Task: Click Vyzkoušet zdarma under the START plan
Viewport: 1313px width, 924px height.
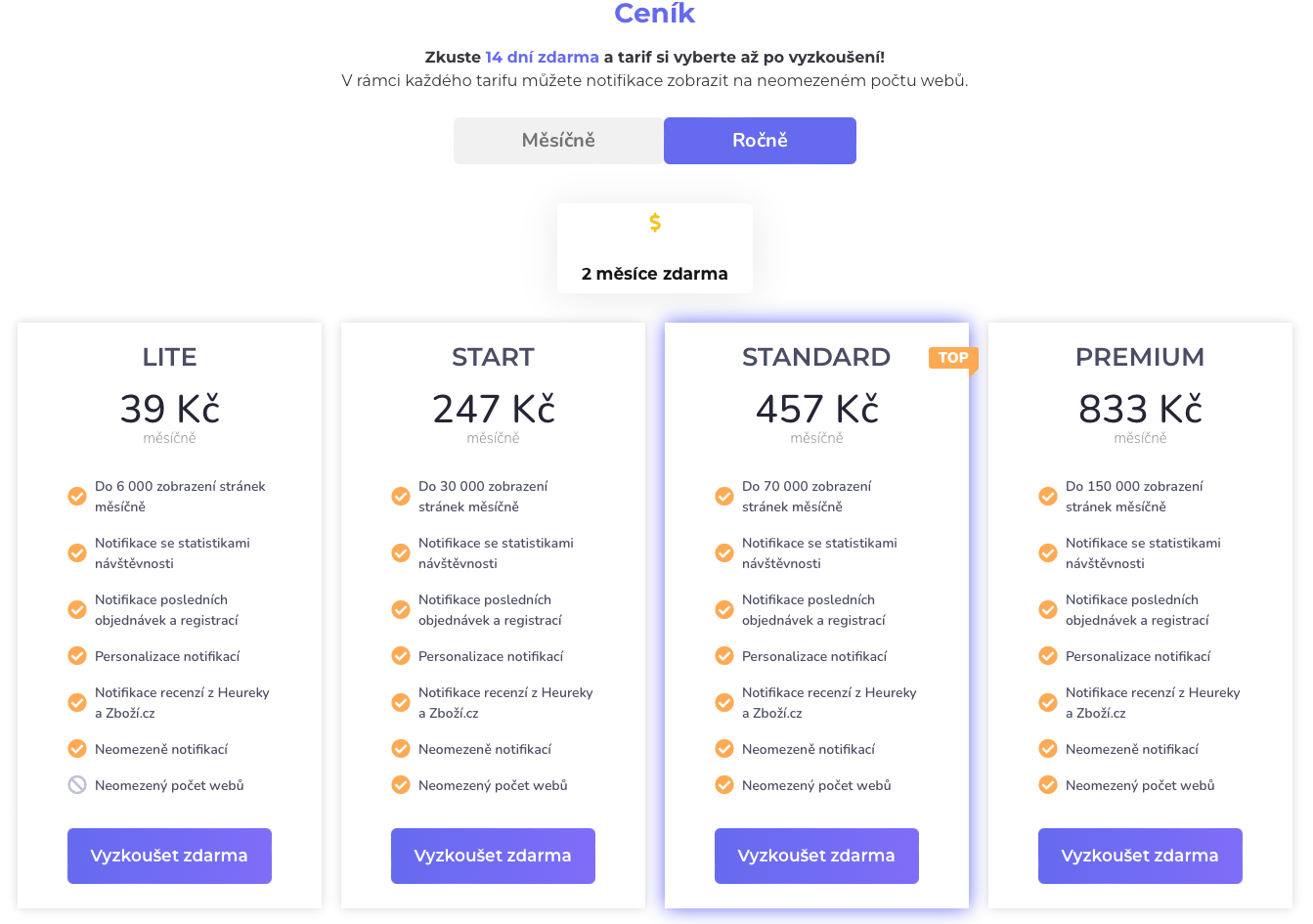Action: [x=493, y=856]
